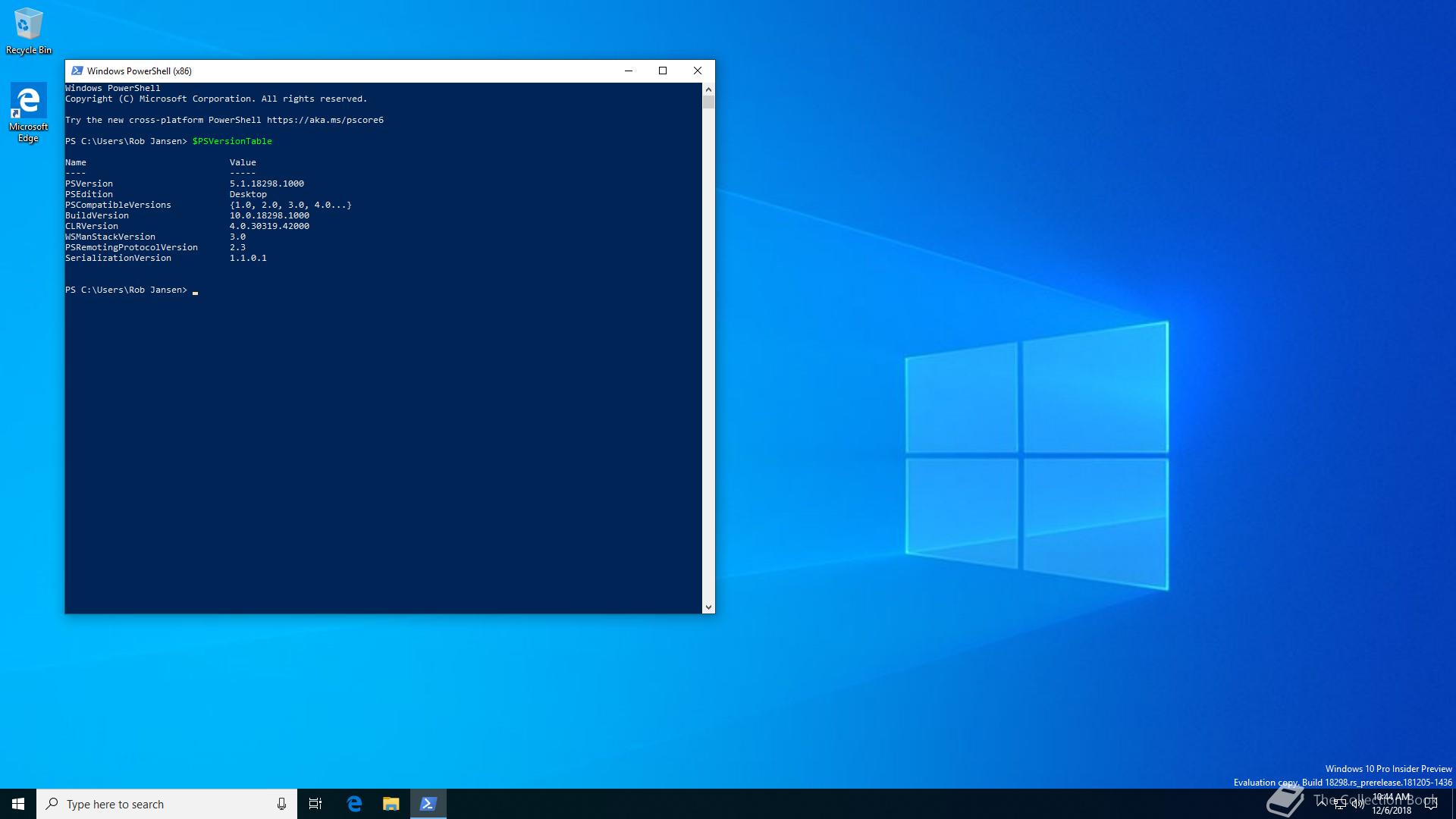
Task: Launch Edge from the taskbar
Action: (354, 804)
